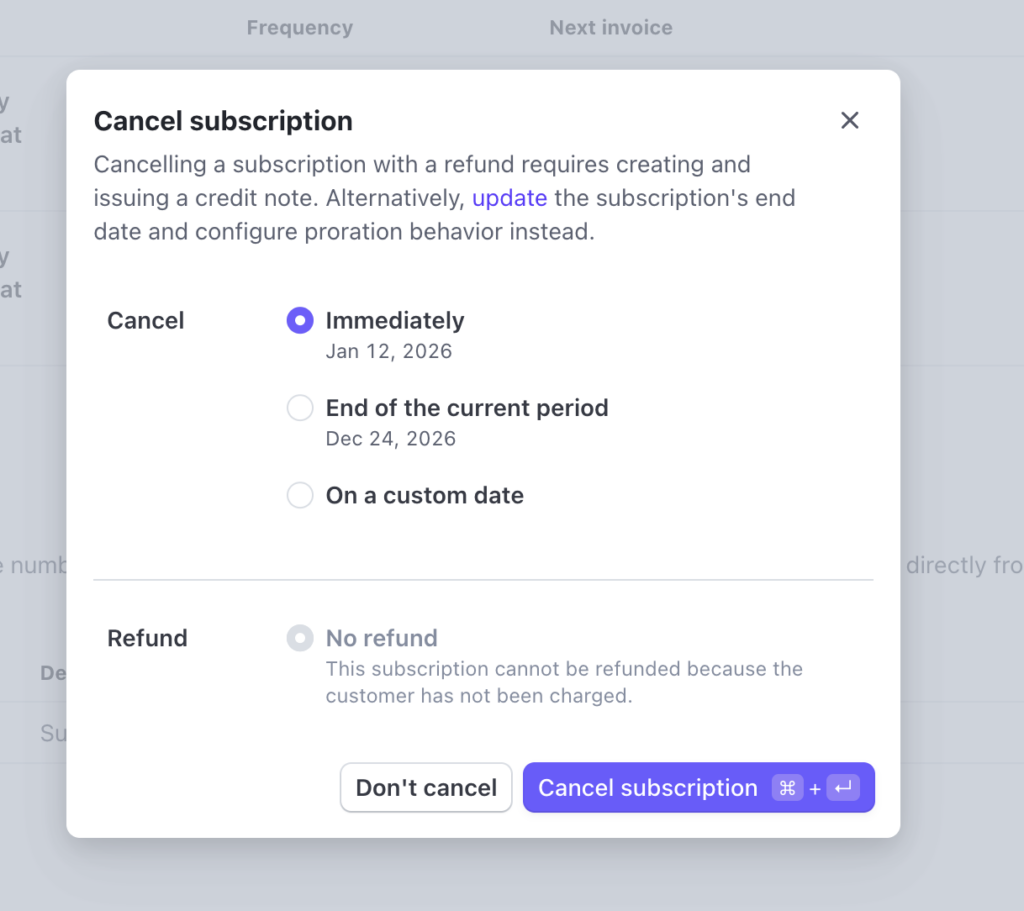The image size is (1024, 911).
Task: Close the Cancel subscription dialog with X
Action: (850, 121)
